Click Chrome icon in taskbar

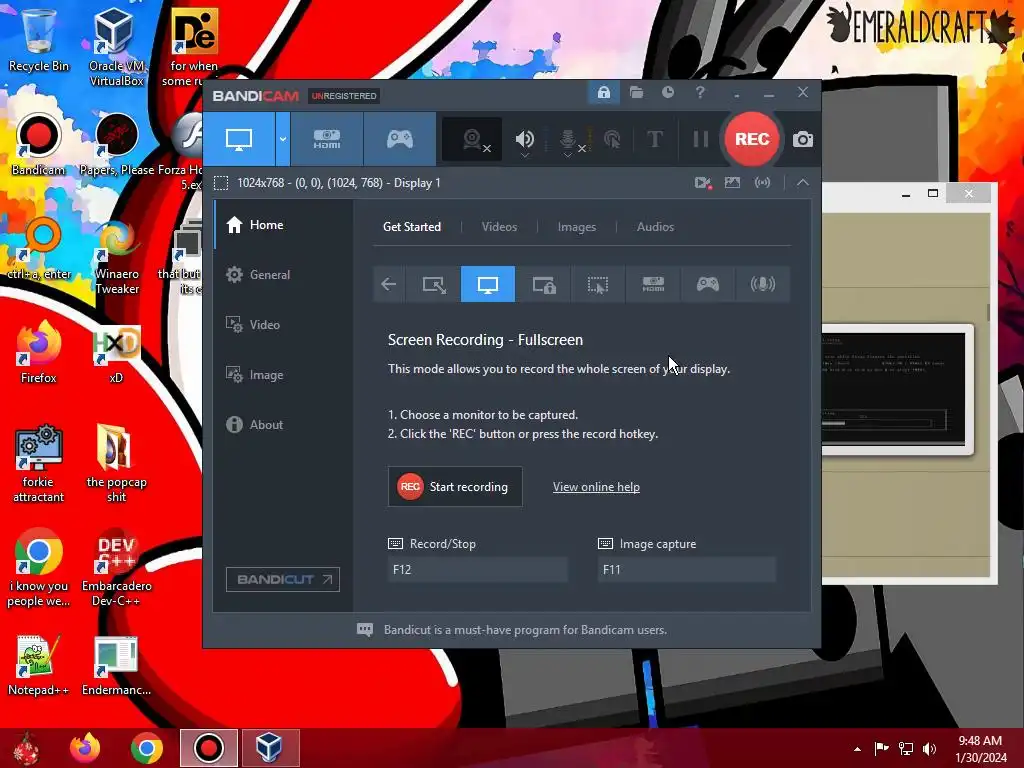pos(146,748)
